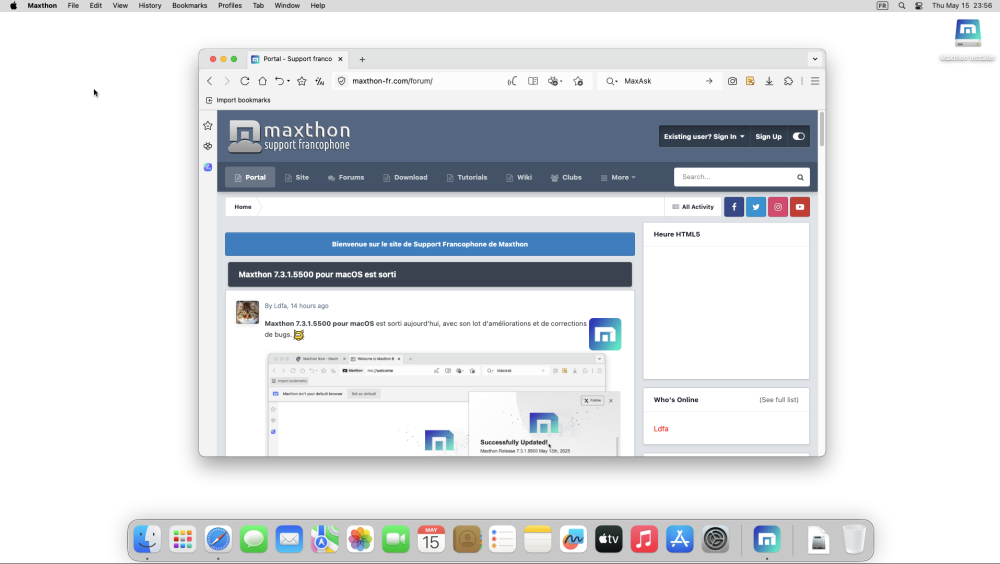Go to the browser home page icon
This screenshot has height=564, width=1000.
[x=262, y=81]
